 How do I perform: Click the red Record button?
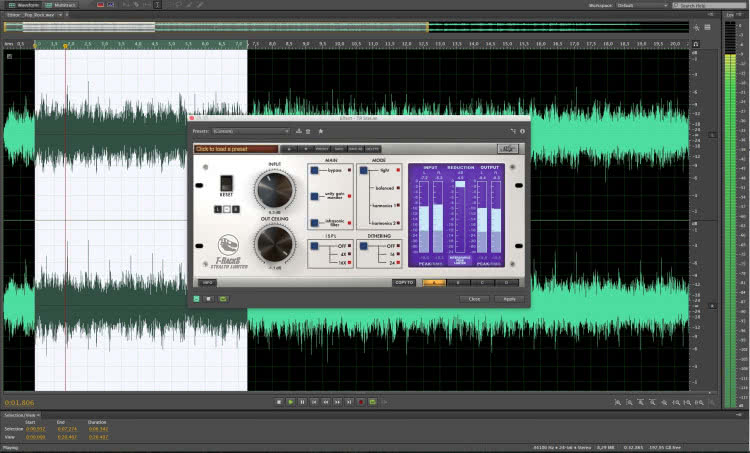361,402
